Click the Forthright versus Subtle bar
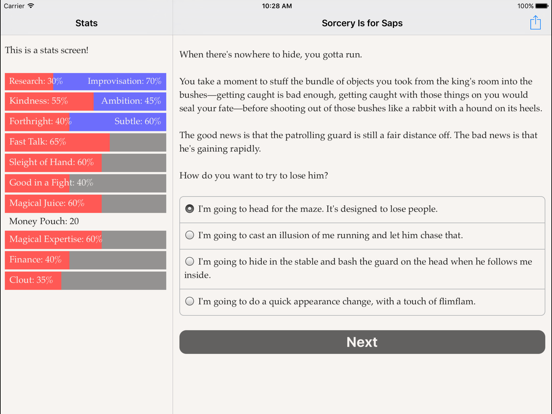The width and height of the screenshot is (552, 414). (86, 122)
